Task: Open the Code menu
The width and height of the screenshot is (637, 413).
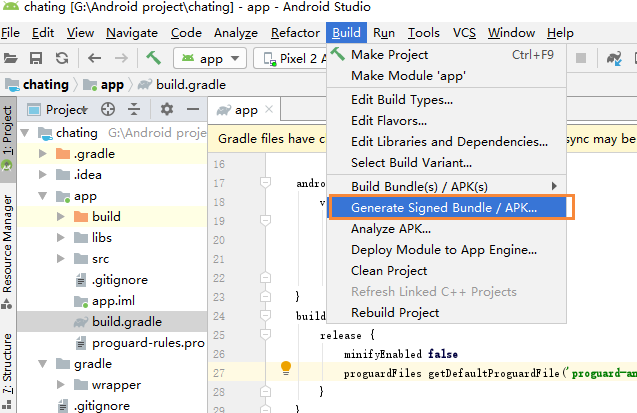Action: 186,32
